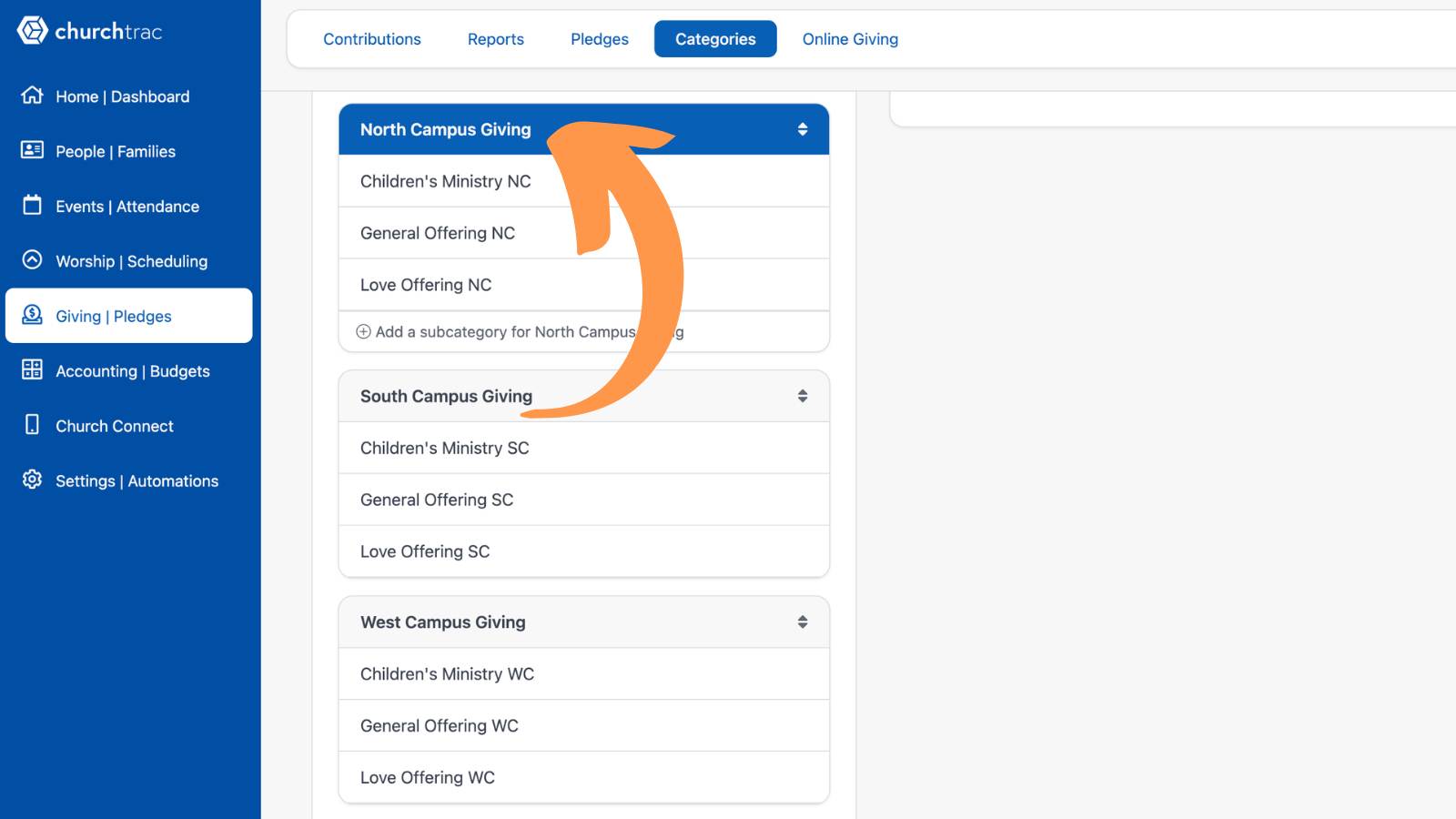
Task: Go to People | Families
Action: 129,151
